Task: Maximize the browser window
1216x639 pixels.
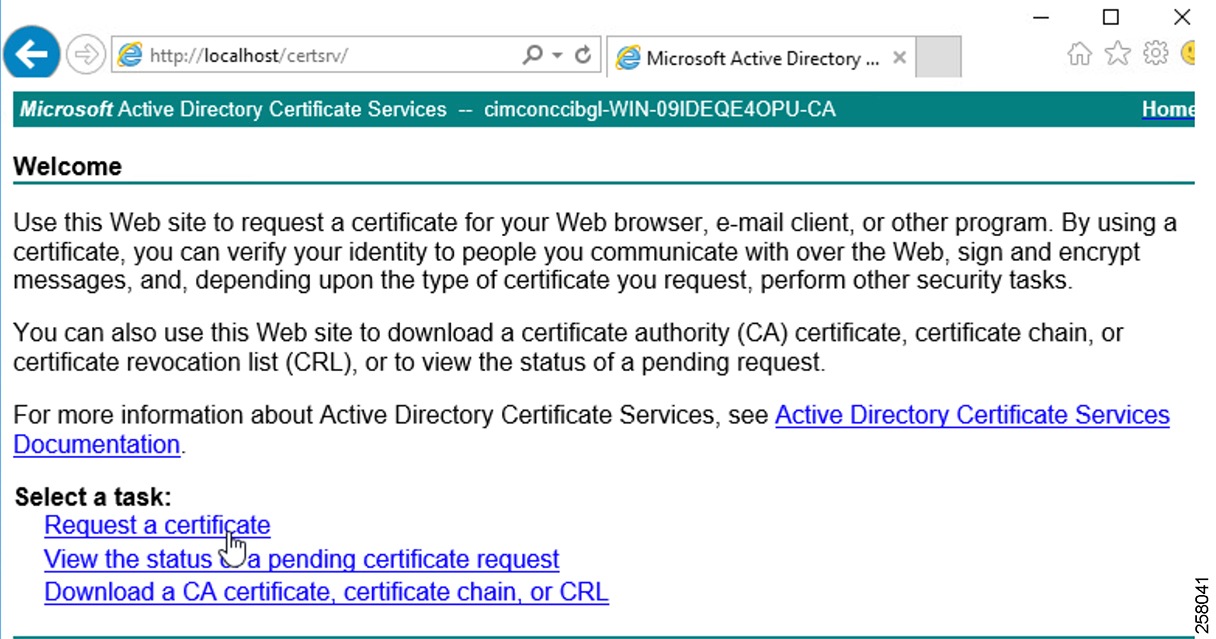Action: pyautogui.click(x=1110, y=16)
